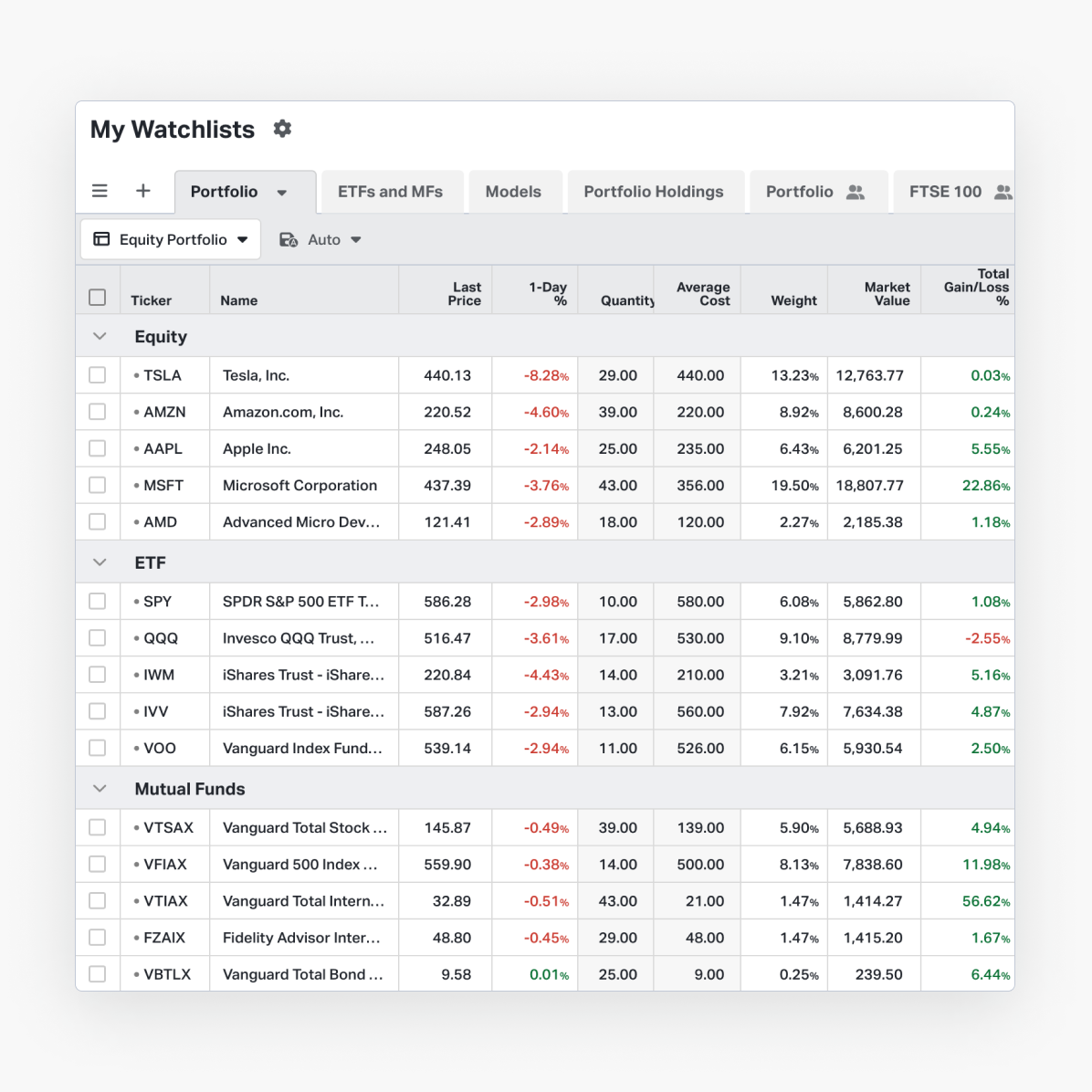Collapse the Mutual Funds group
The image size is (1092, 1092).
[x=100, y=789]
